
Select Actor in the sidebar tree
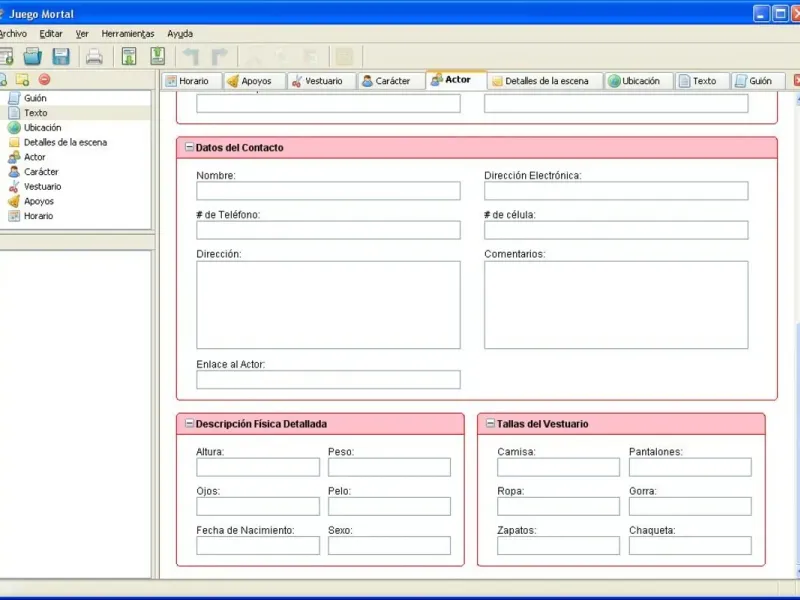click(35, 157)
